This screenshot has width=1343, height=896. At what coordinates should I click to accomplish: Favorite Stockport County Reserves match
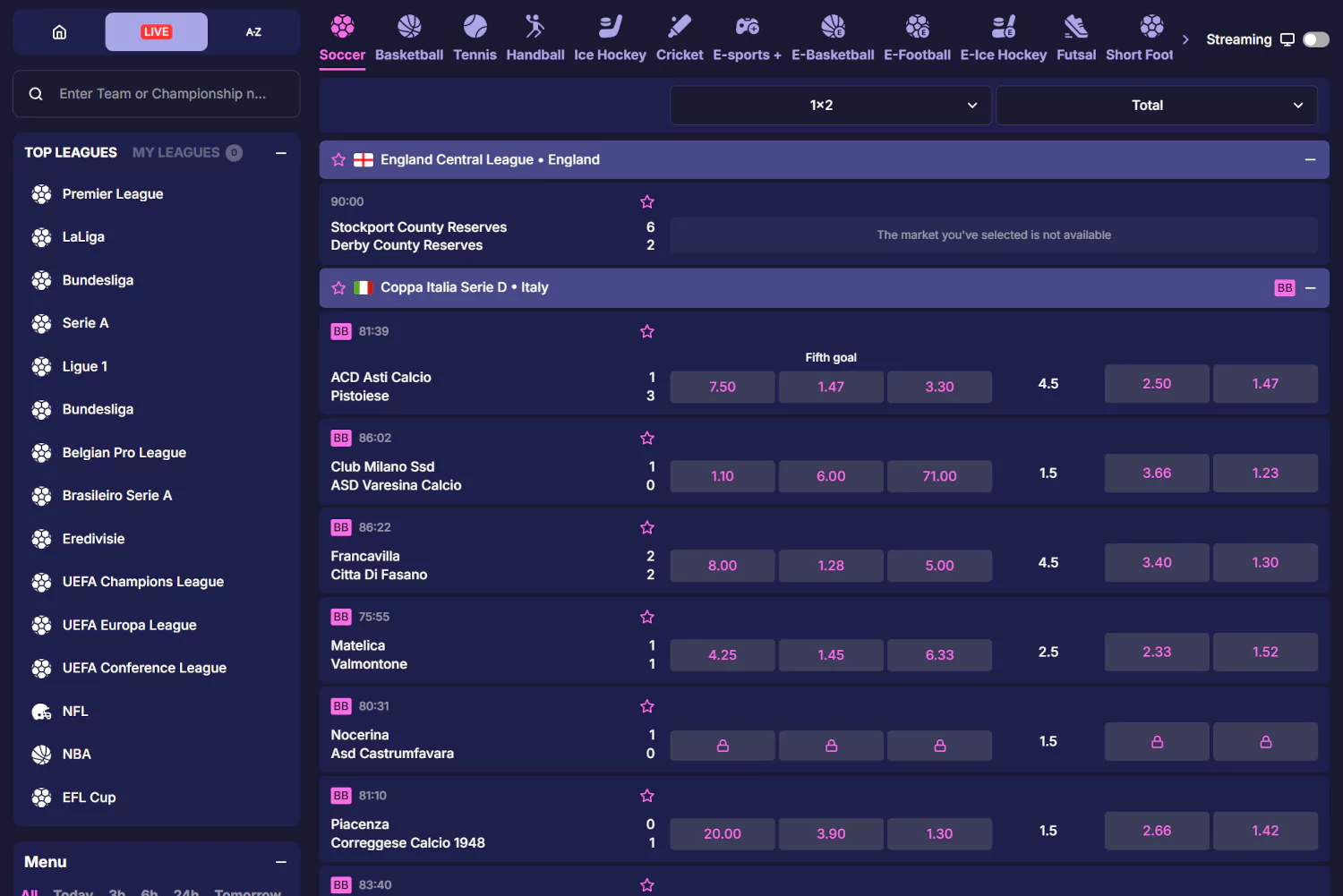tap(647, 202)
